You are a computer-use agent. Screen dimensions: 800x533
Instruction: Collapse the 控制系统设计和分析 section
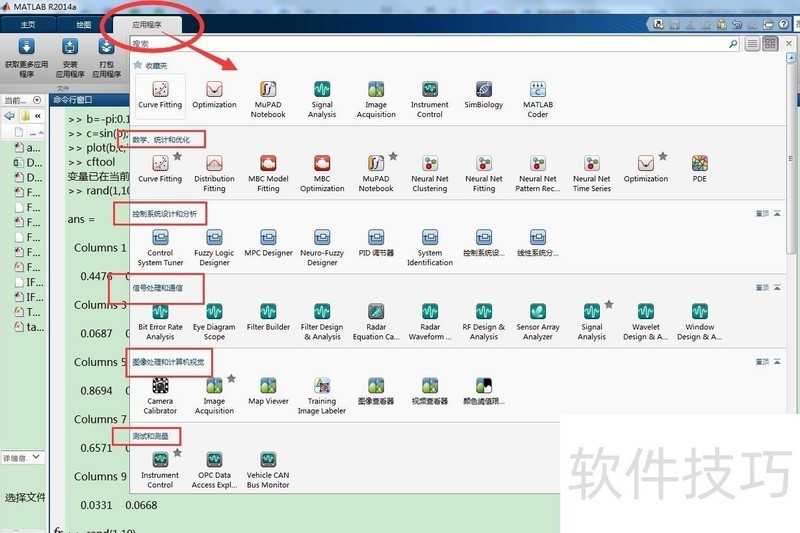pos(777,214)
